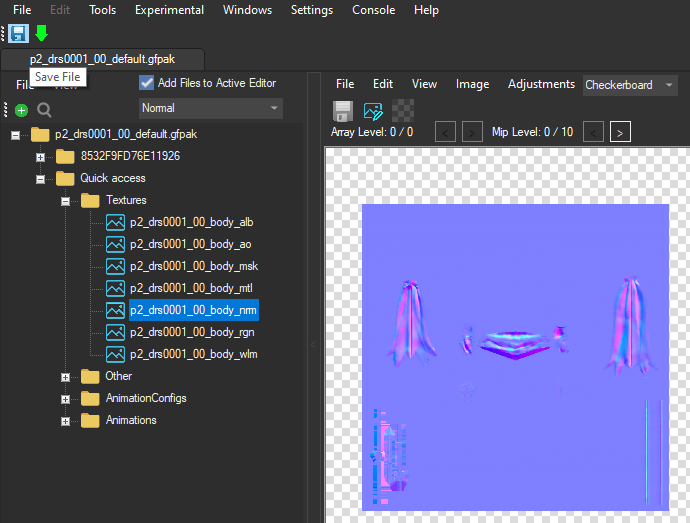Select the p2_drs0001_00_body_msk texture

pos(194,266)
